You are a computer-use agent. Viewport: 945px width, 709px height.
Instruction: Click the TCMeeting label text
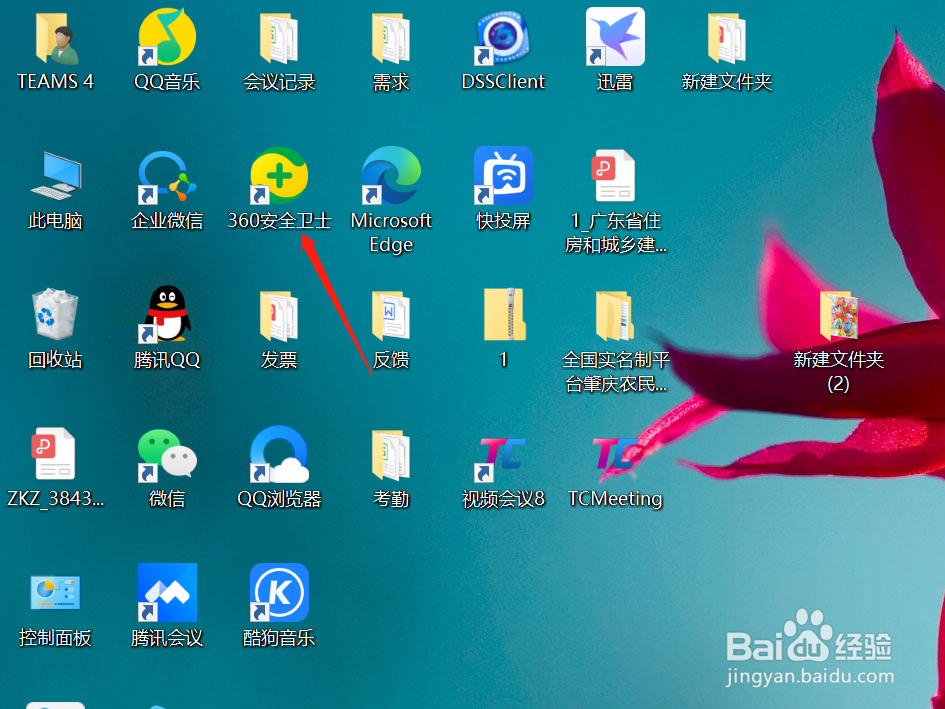coord(615,499)
